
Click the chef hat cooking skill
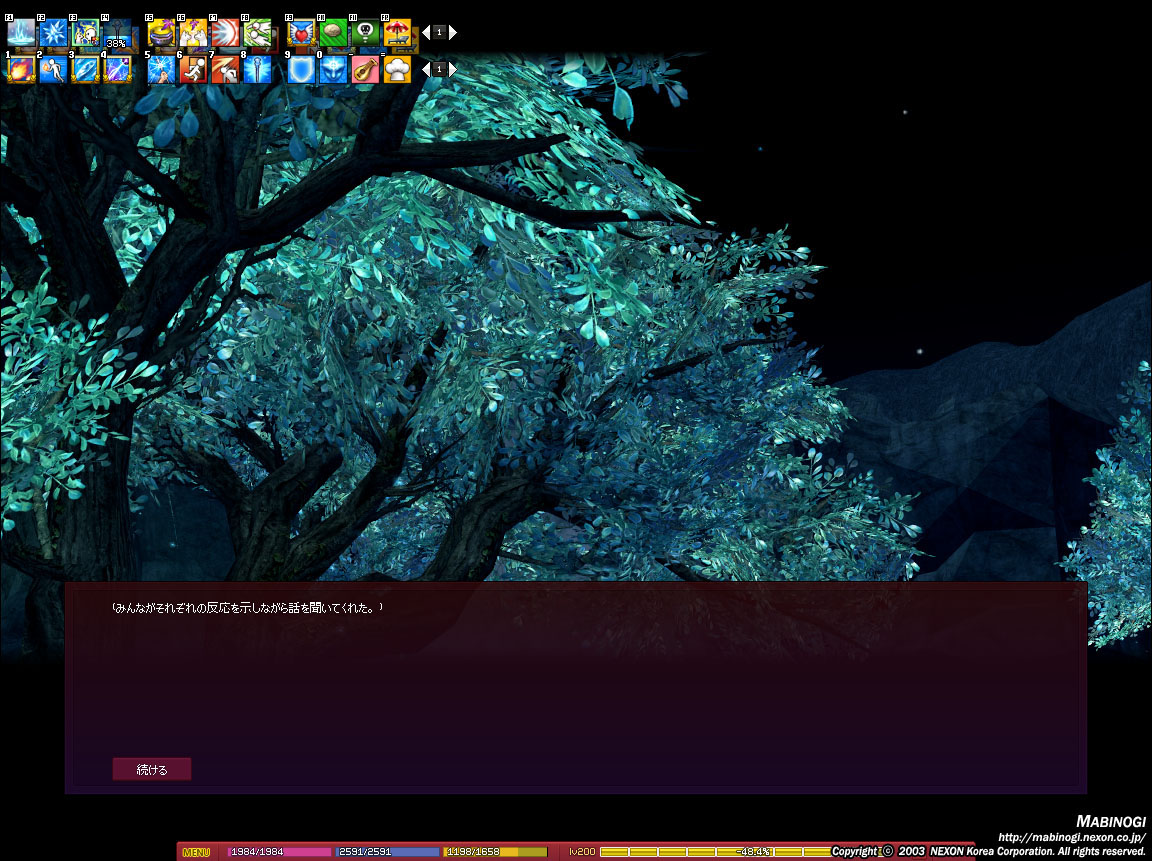[x=397, y=69]
